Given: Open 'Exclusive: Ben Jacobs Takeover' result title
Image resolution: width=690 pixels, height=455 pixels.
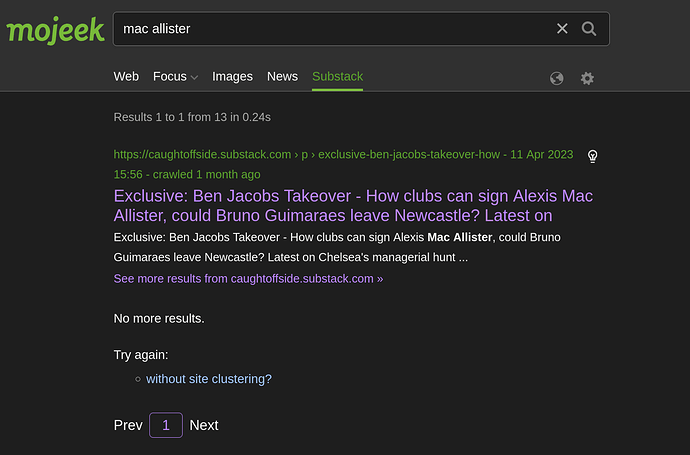Looking at the screenshot, I should click(353, 205).
